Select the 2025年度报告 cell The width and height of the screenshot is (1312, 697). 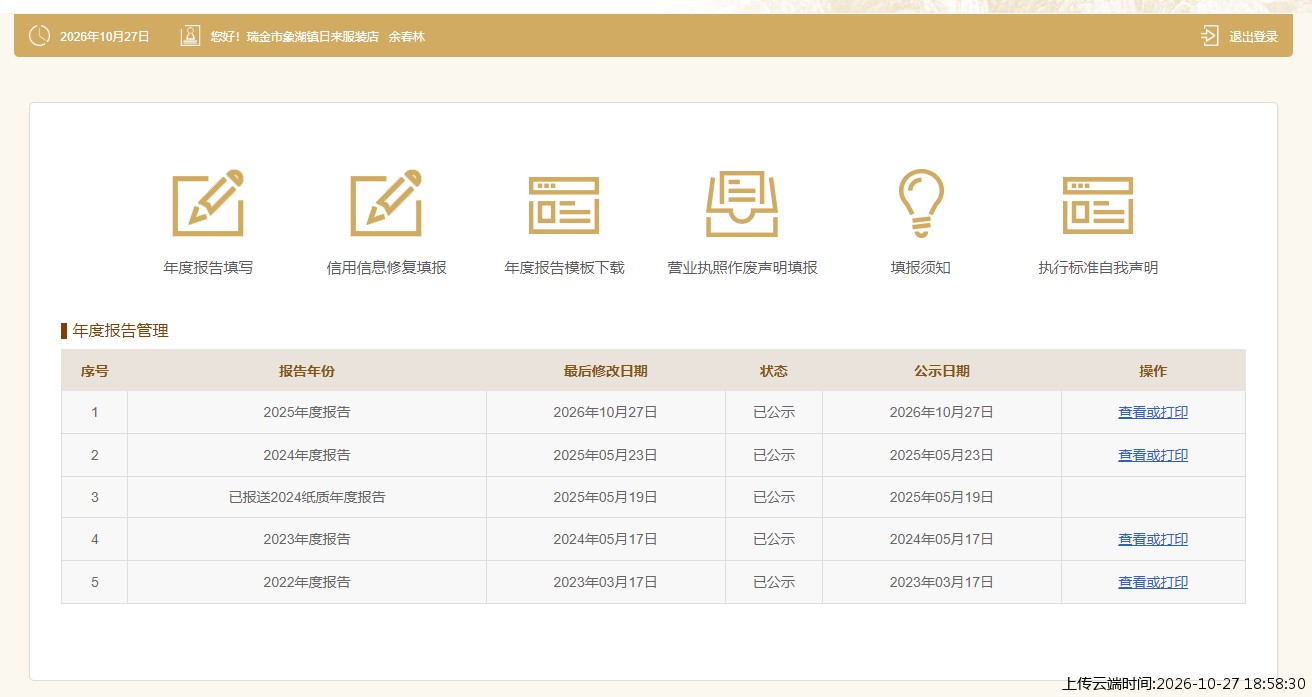click(307, 412)
